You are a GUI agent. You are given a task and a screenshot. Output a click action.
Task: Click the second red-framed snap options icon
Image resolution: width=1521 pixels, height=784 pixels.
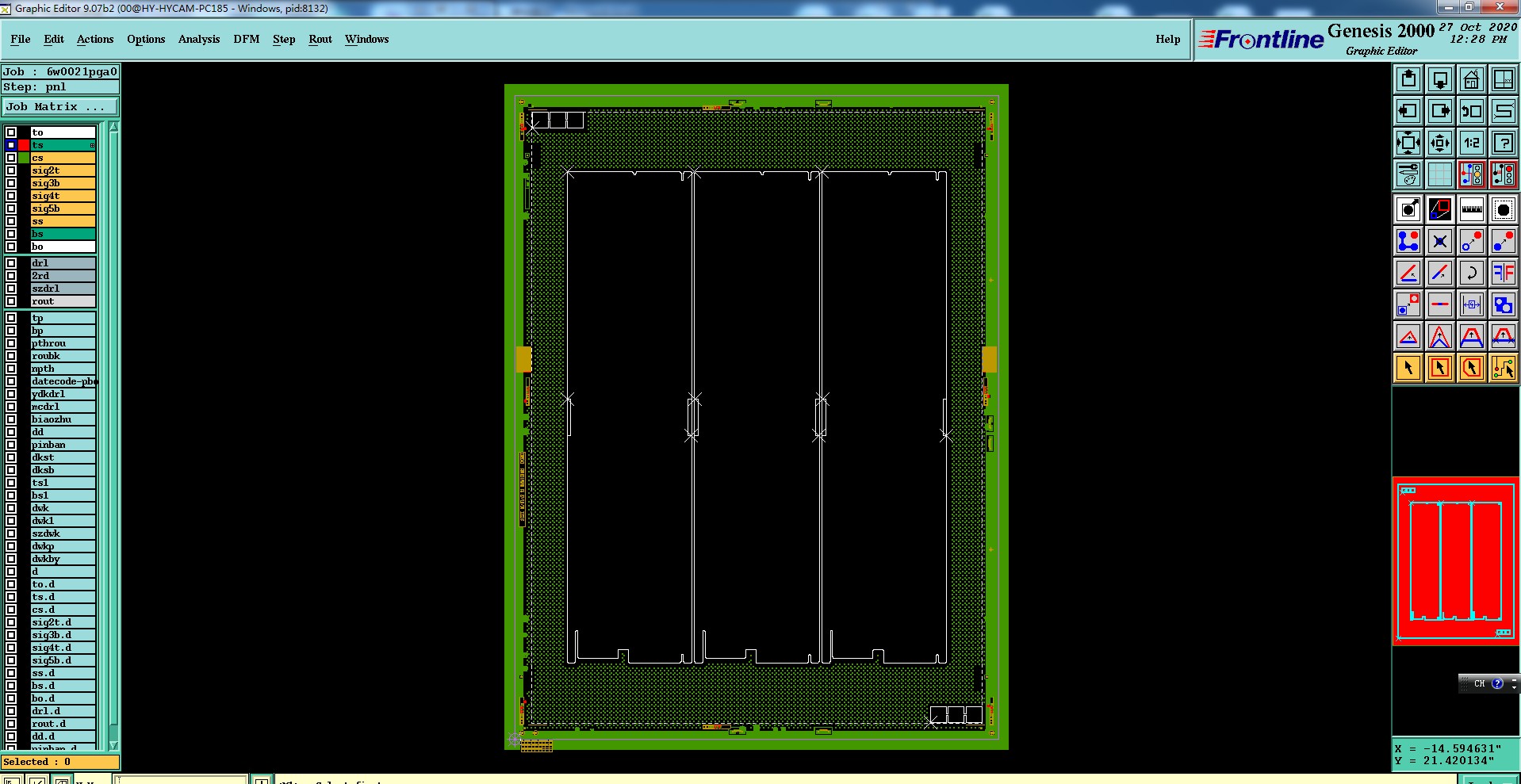click(1504, 174)
